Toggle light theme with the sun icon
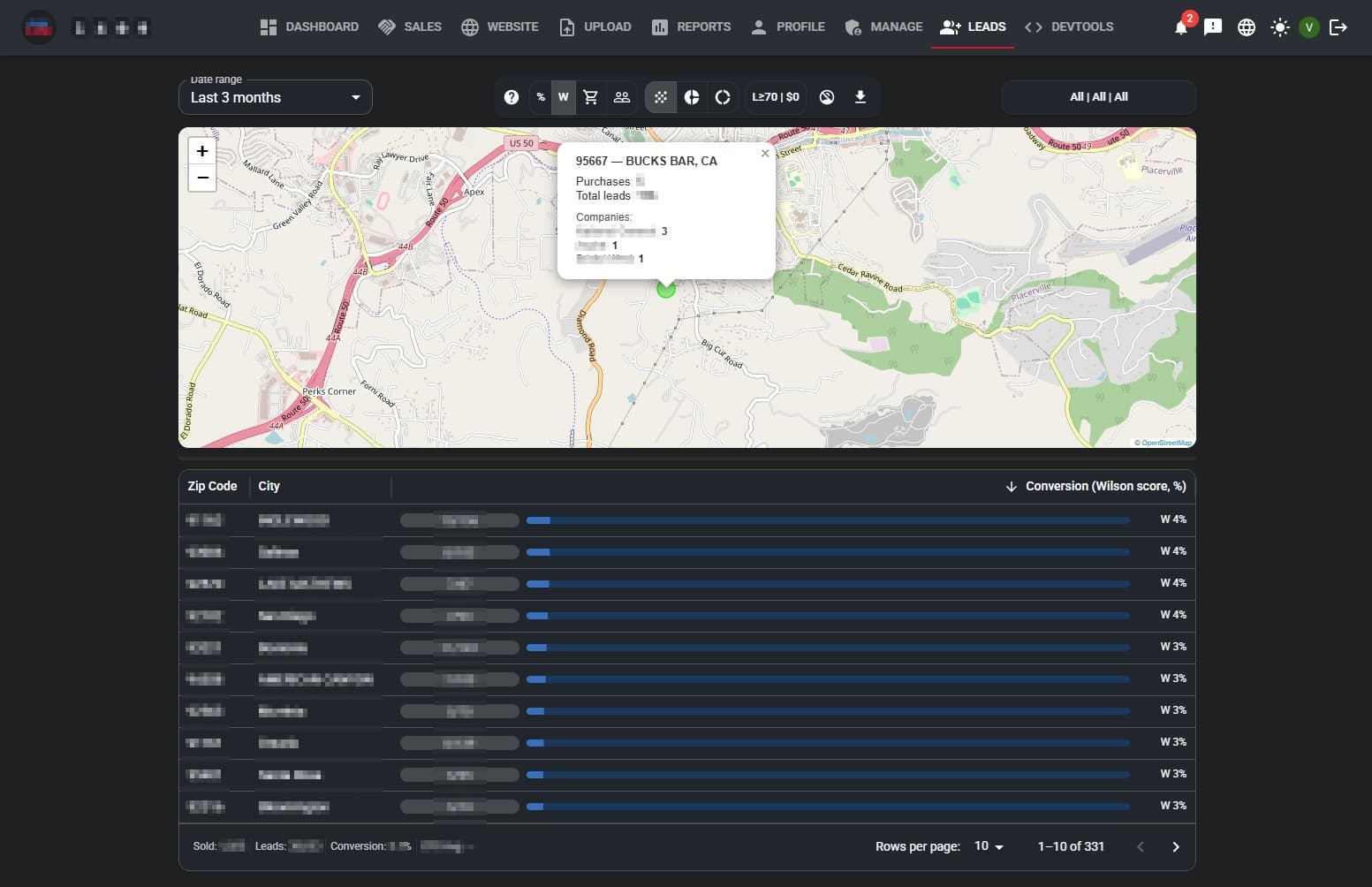Image resolution: width=1372 pixels, height=887 pixels. 1279,27
